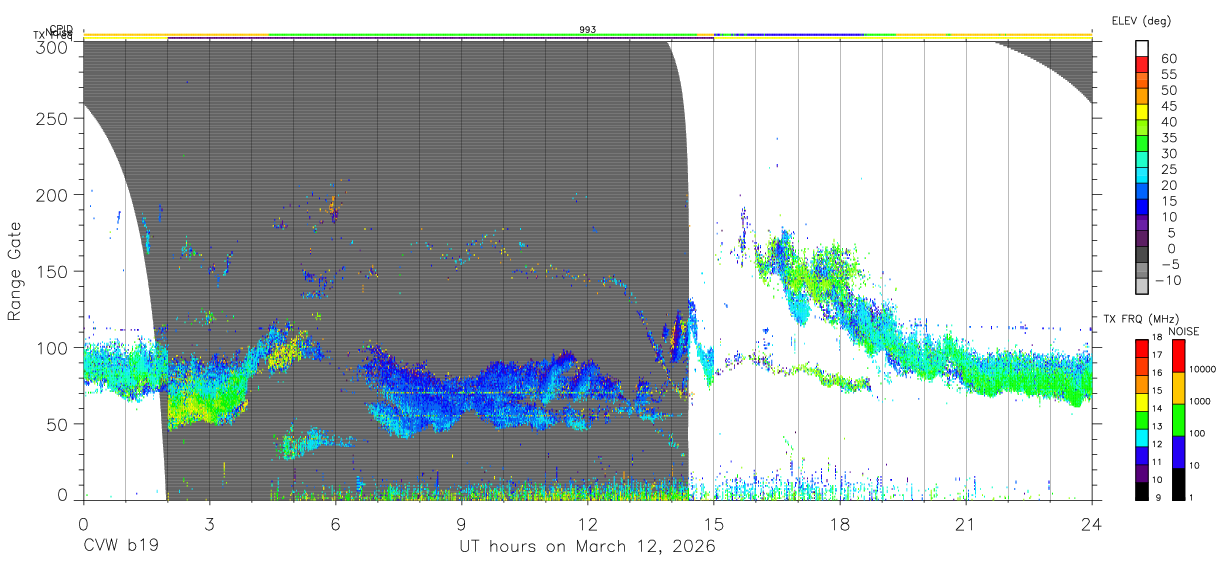Screen dimensions: 1228x567
Task: Click the UT hours tick label 0
Action: click(x=83, y=524)
